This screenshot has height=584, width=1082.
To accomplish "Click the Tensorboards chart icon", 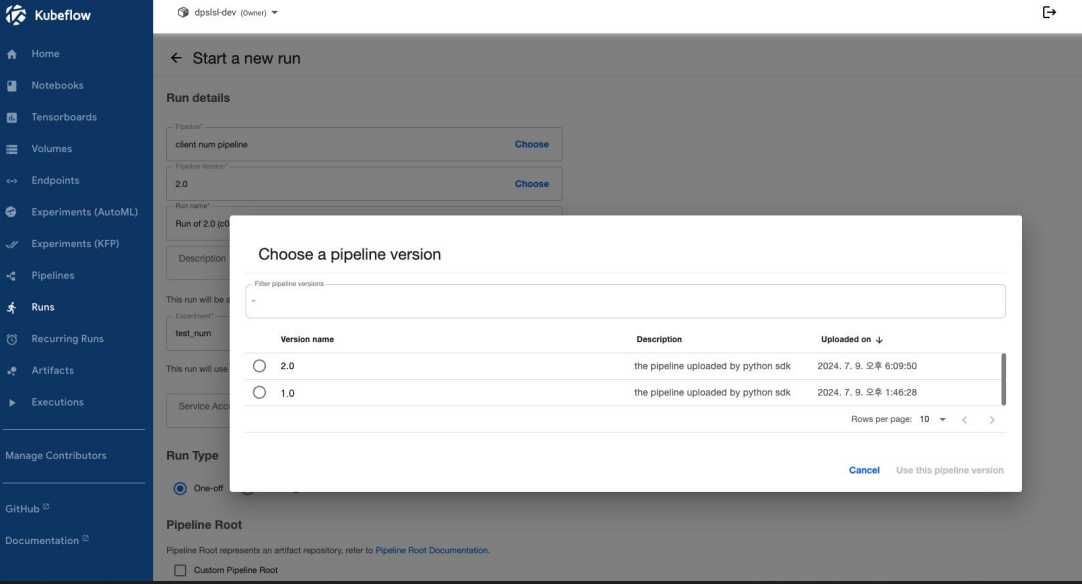I will point(12,117).
